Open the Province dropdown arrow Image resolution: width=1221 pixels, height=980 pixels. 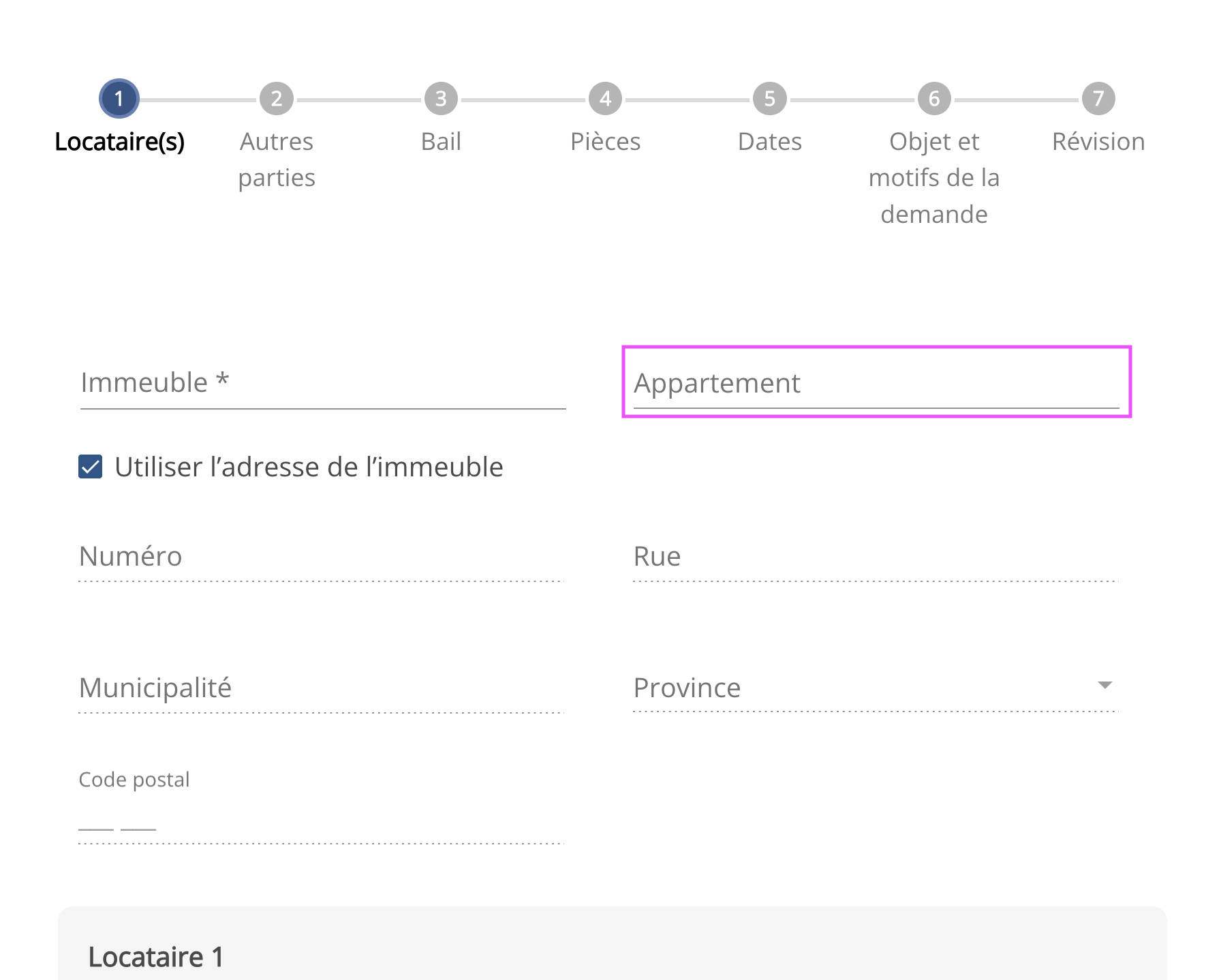pos(1104,685)
